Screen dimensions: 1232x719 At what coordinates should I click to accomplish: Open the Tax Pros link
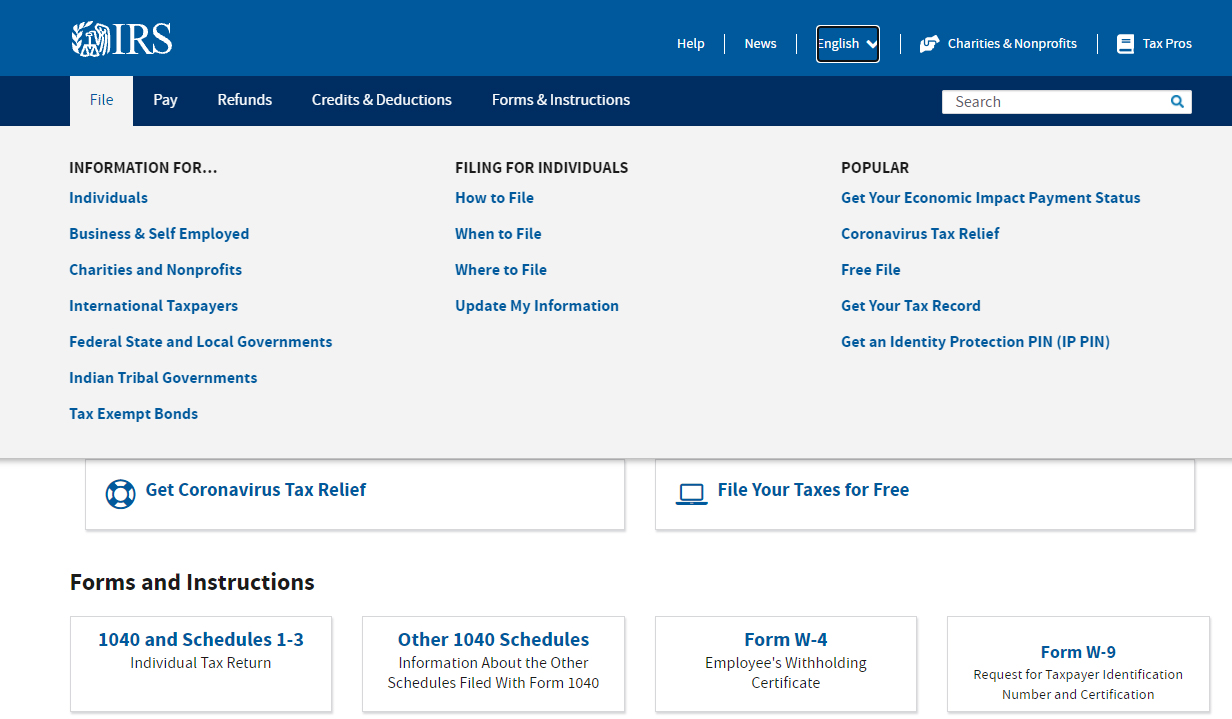coord(1167,44)
